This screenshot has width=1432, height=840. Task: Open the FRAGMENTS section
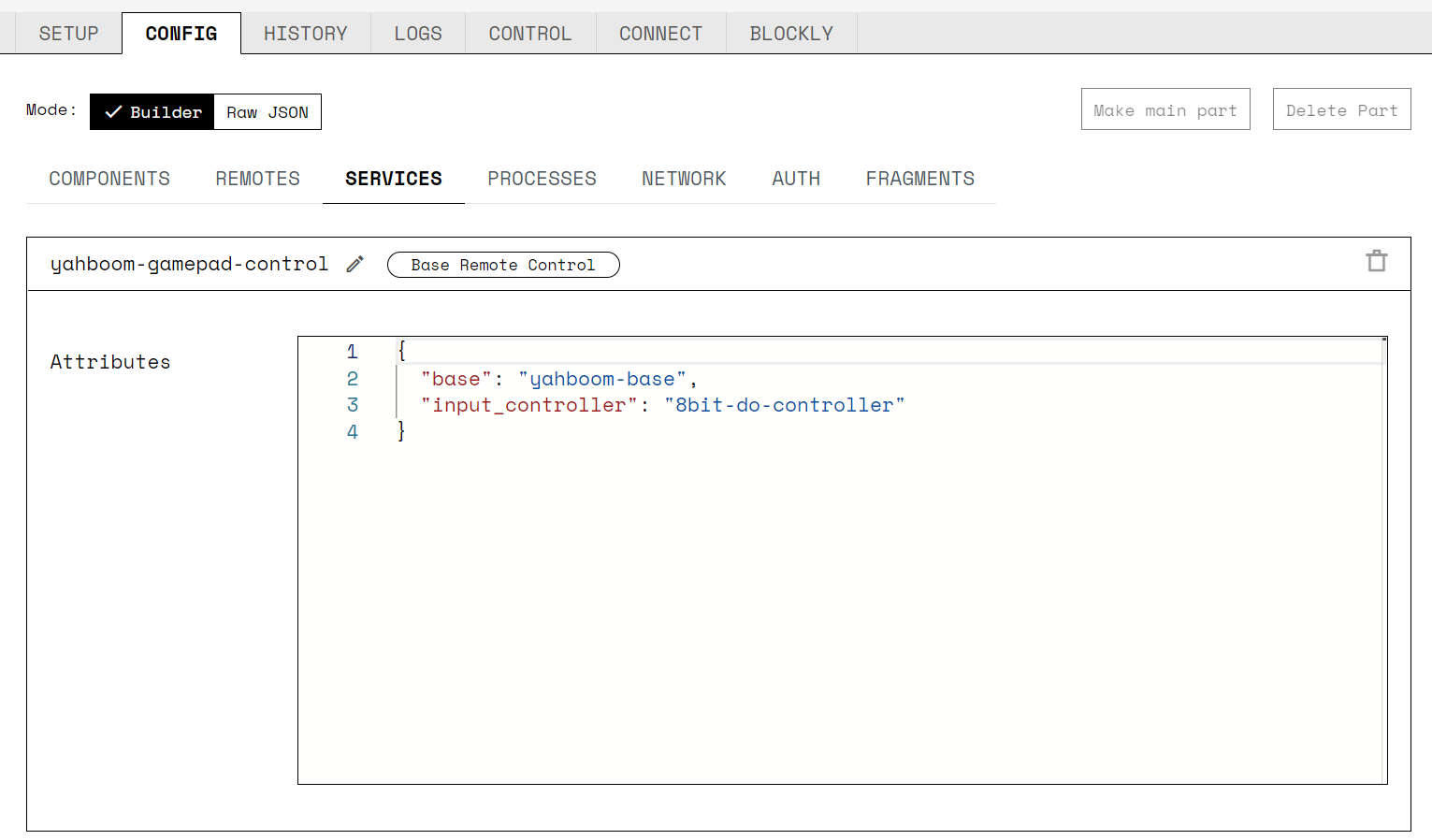coord(919,178)
